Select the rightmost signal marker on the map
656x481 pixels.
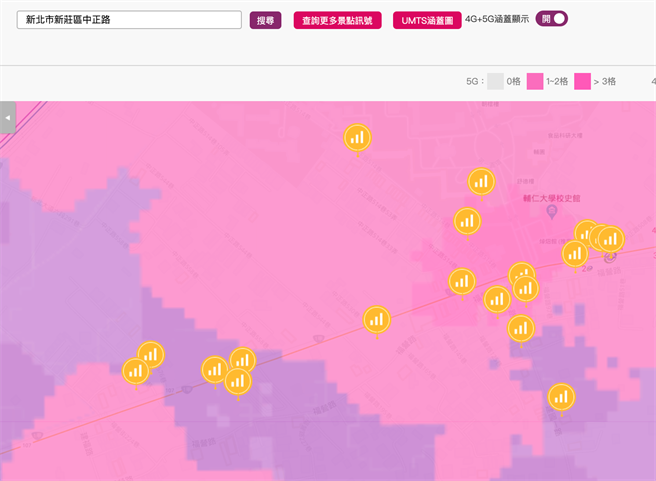tap(610, 239)
